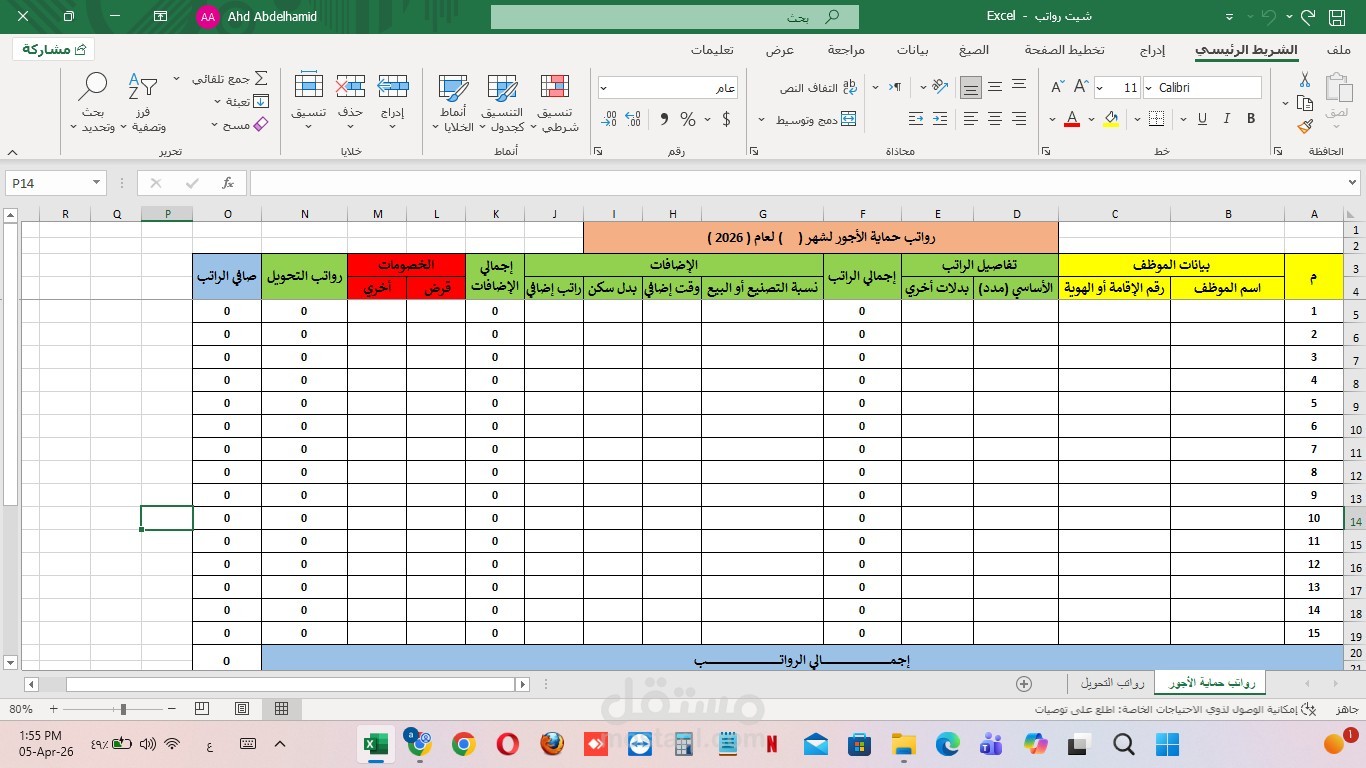Click the search (بحث) box in title bar
Screen dimensions: 1366x768
(675, 17)
